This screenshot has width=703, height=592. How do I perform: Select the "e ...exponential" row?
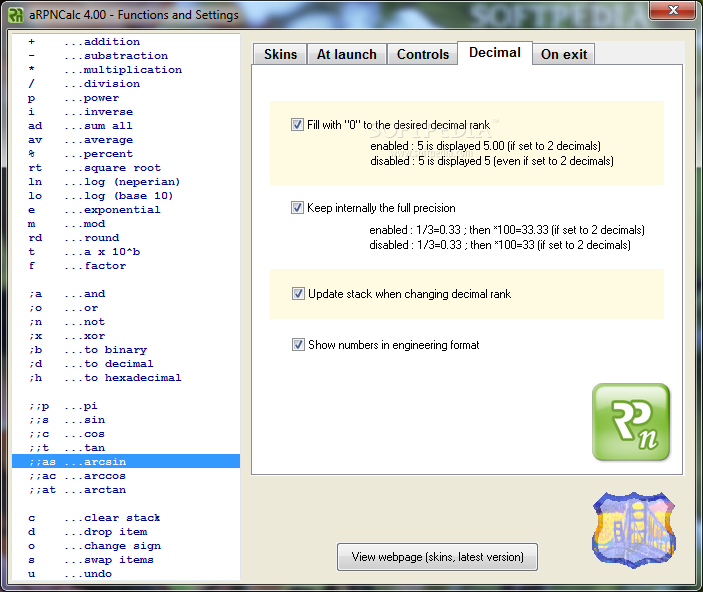(126, 209)
